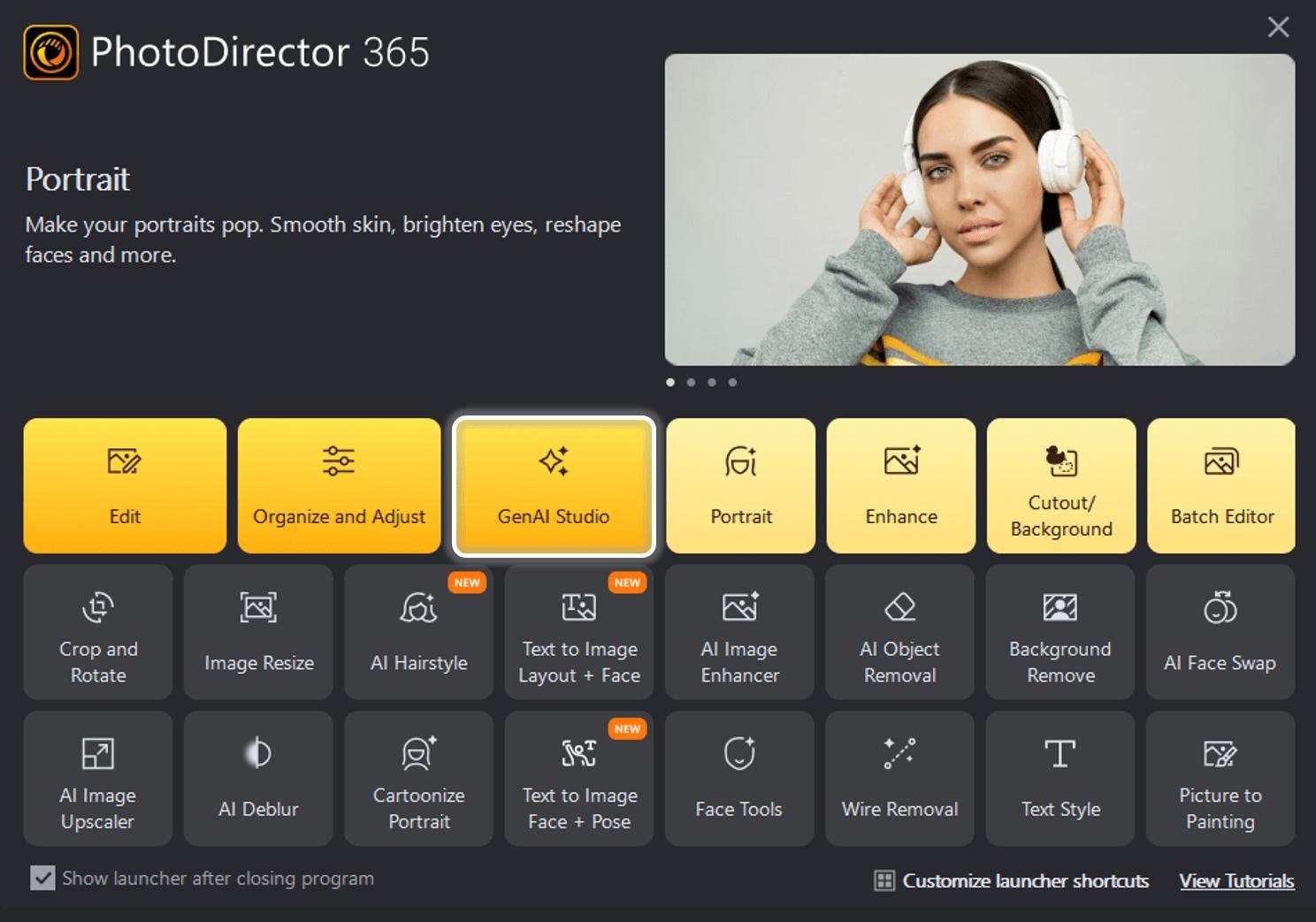
Task: Launch Picture to Painting tool
Action: [x=1220, y=779]
